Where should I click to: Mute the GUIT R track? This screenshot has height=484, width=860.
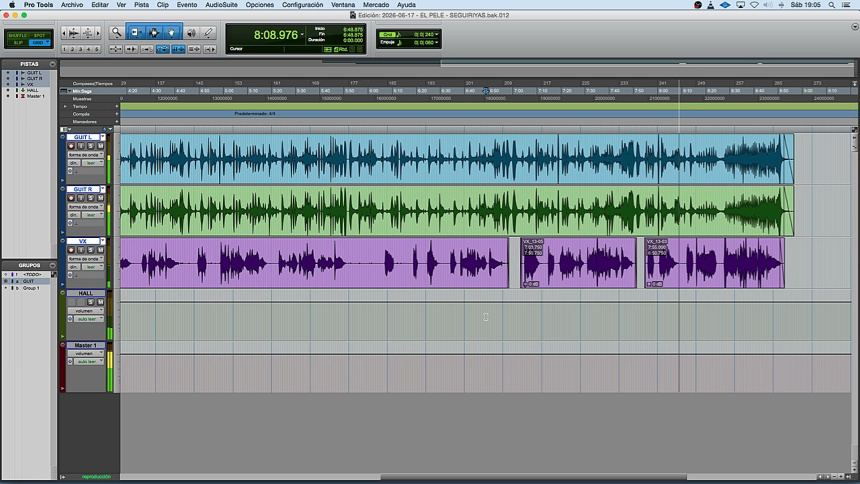point(100,198)
